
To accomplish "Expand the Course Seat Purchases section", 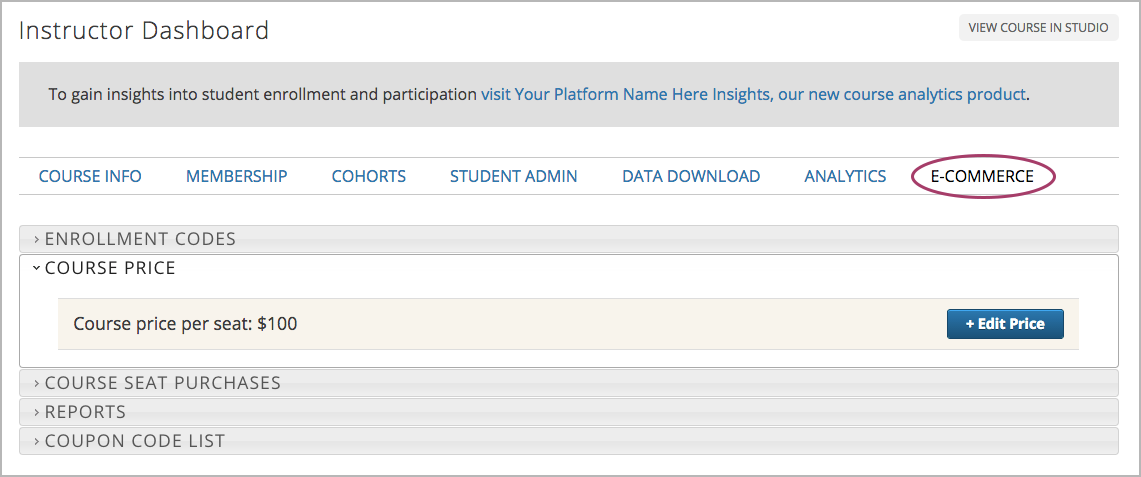I will (163, 383).
